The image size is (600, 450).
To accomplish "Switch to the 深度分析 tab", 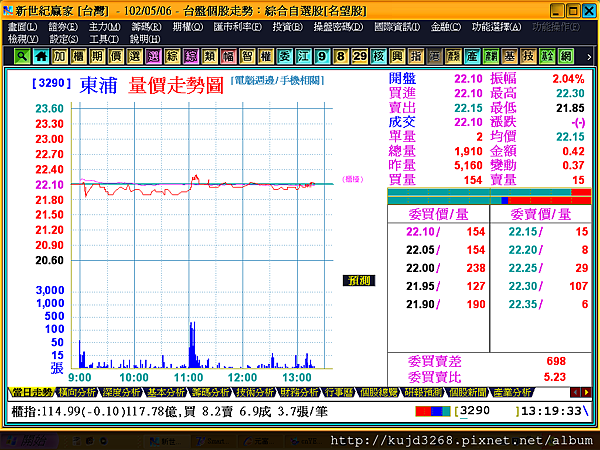I will click(121, 392).
